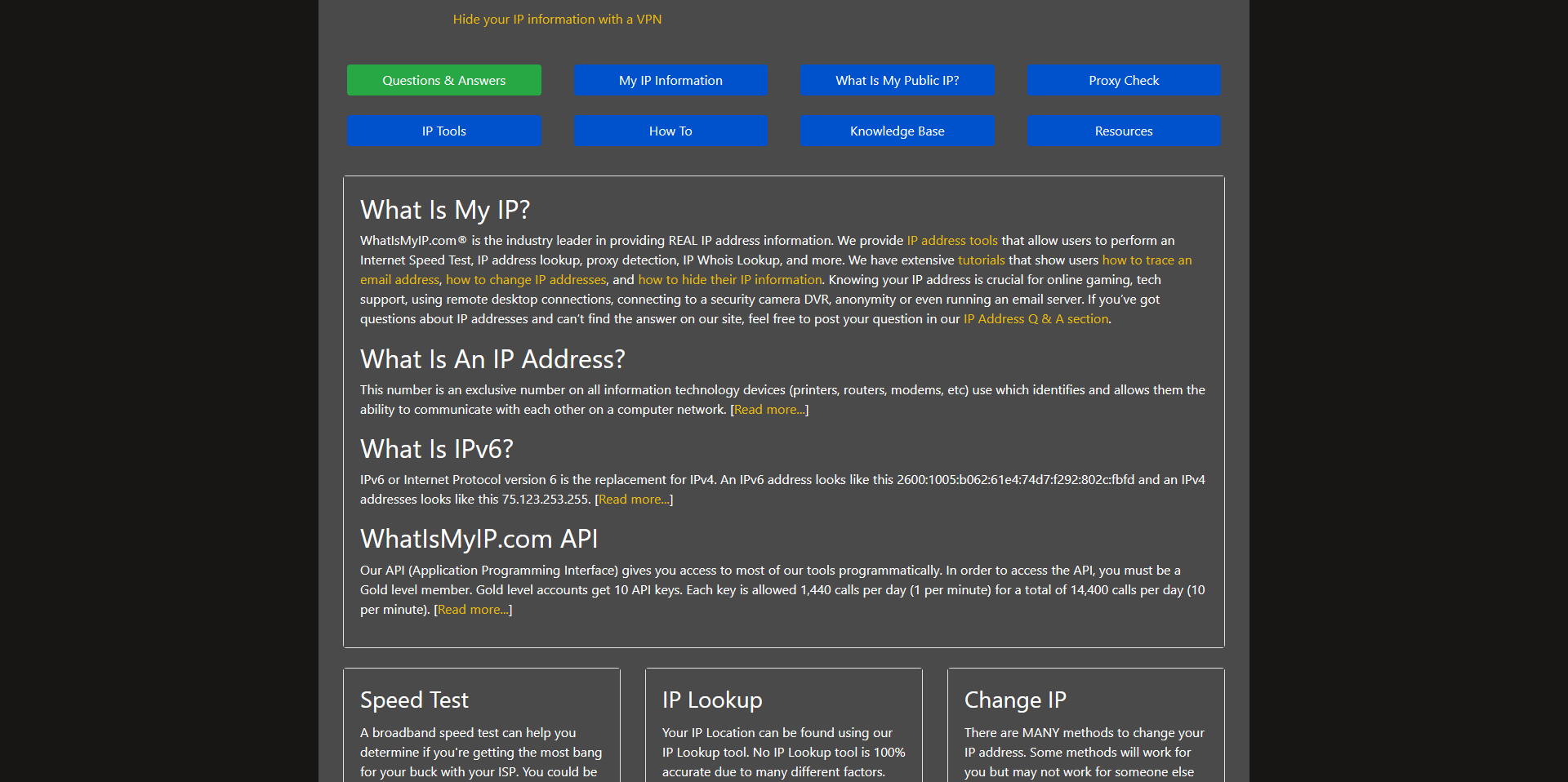Visit the 'tutorials' link
This screenshot has height=782, width=1568.
tap(981, 260)
